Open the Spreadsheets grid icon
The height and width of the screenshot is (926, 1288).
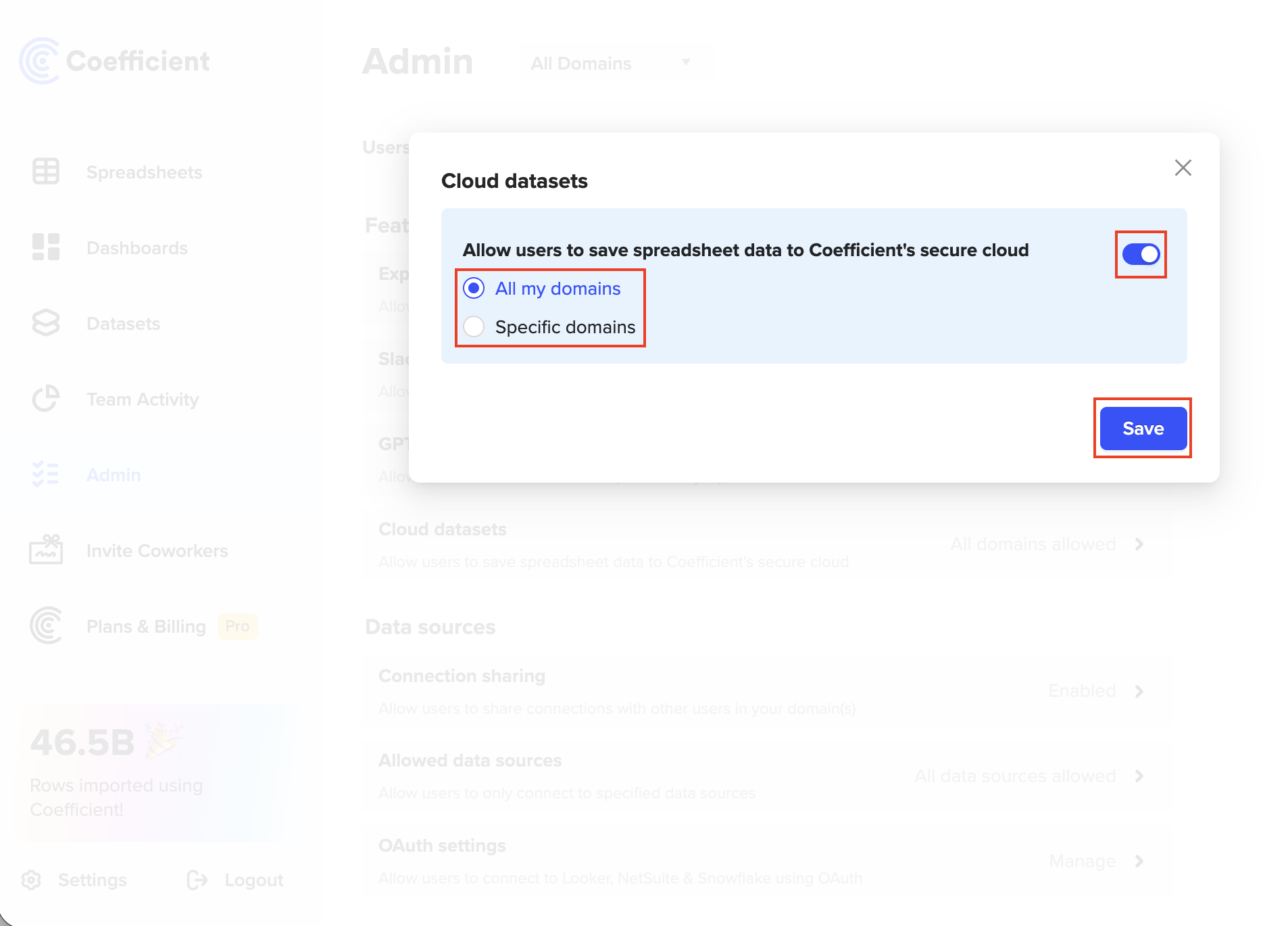[46, 172]
